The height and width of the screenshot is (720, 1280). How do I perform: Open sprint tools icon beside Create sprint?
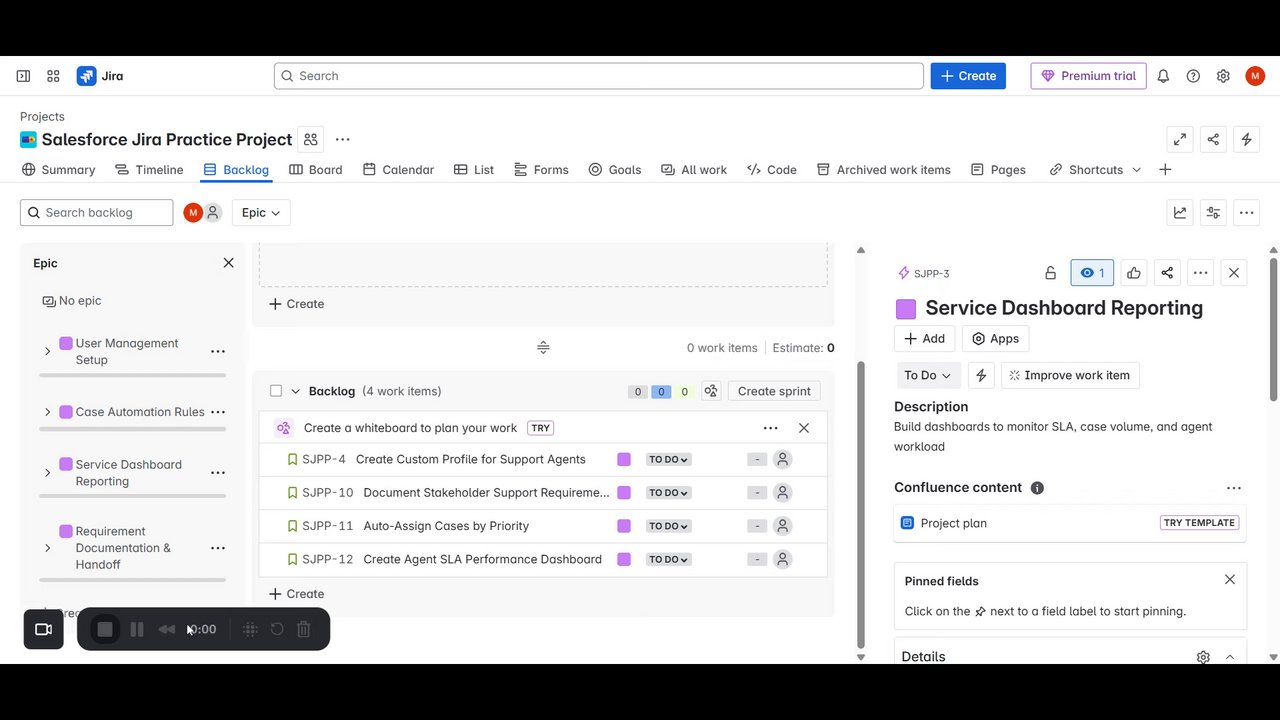tap(710, 391)
